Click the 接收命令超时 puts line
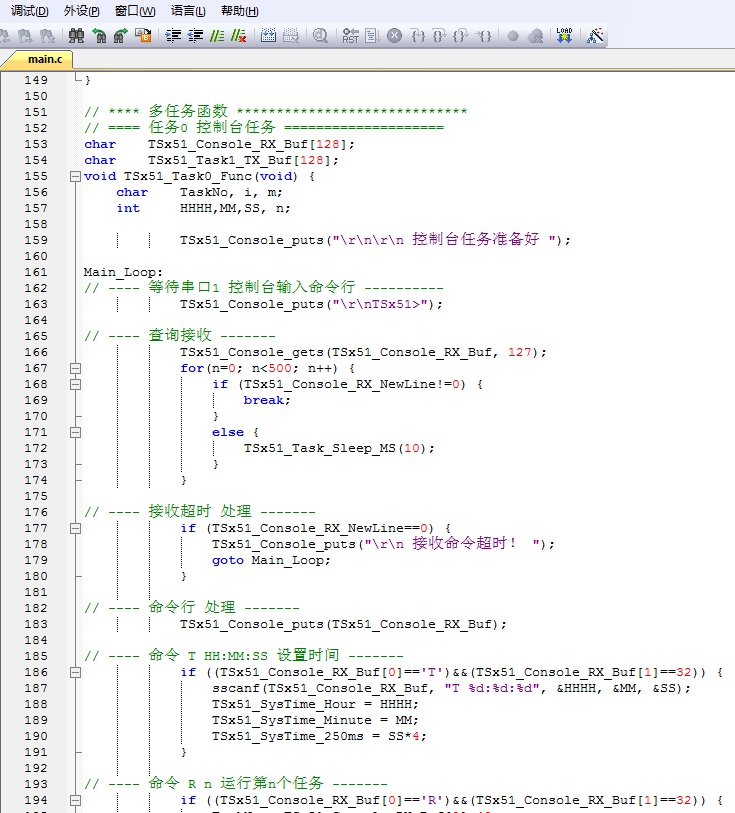735x813 pixels. (x=383, y=544)
